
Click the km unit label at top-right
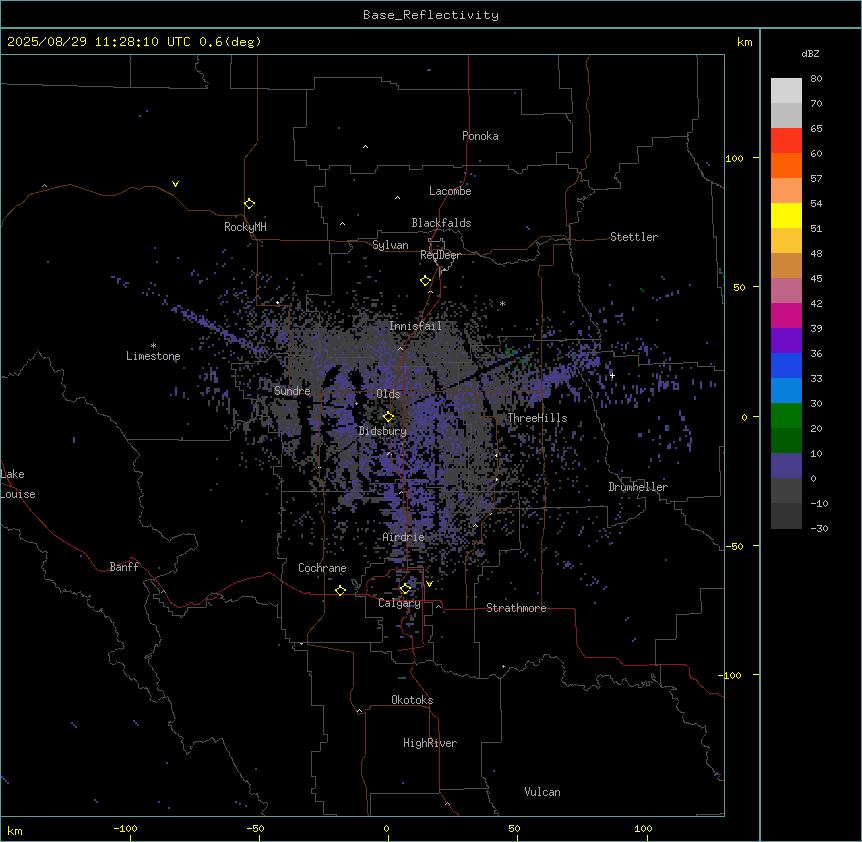(x=745, y=42)
